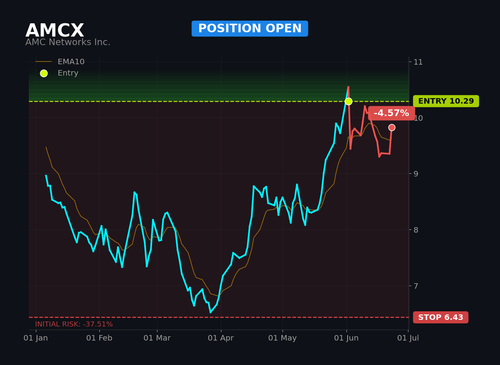Click the 01 Mar axis label
Viewport: 500px width, 365px height.
[157, 338]
